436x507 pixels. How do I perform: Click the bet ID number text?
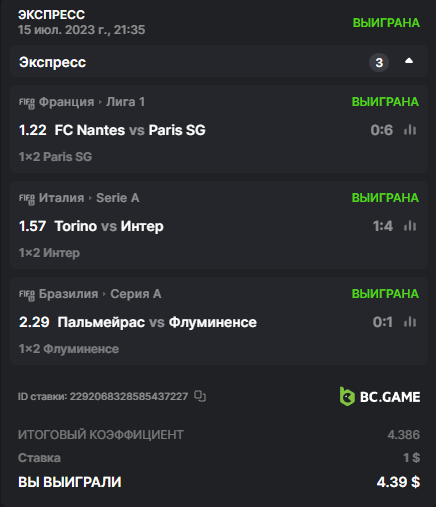point(129,396)
